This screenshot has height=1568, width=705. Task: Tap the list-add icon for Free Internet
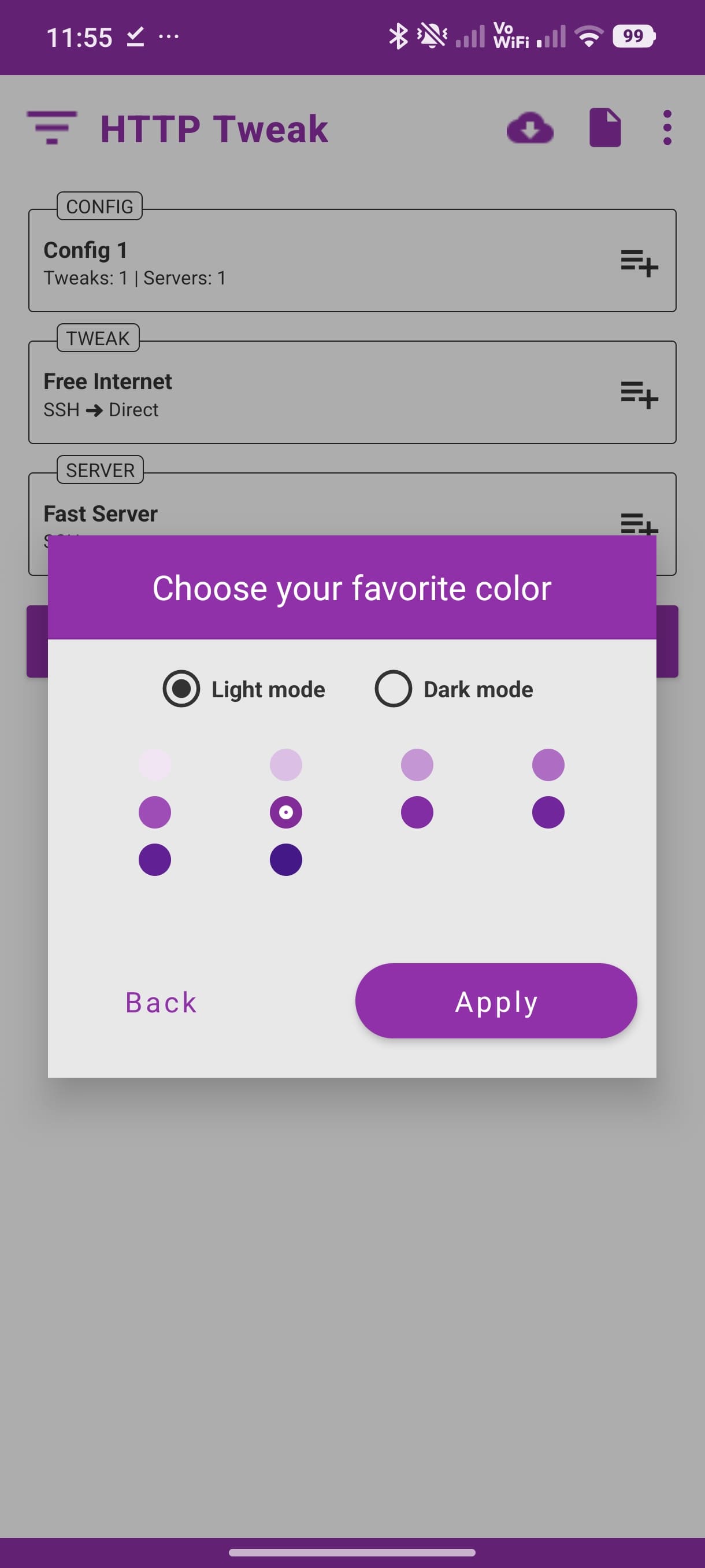(639, 394)
